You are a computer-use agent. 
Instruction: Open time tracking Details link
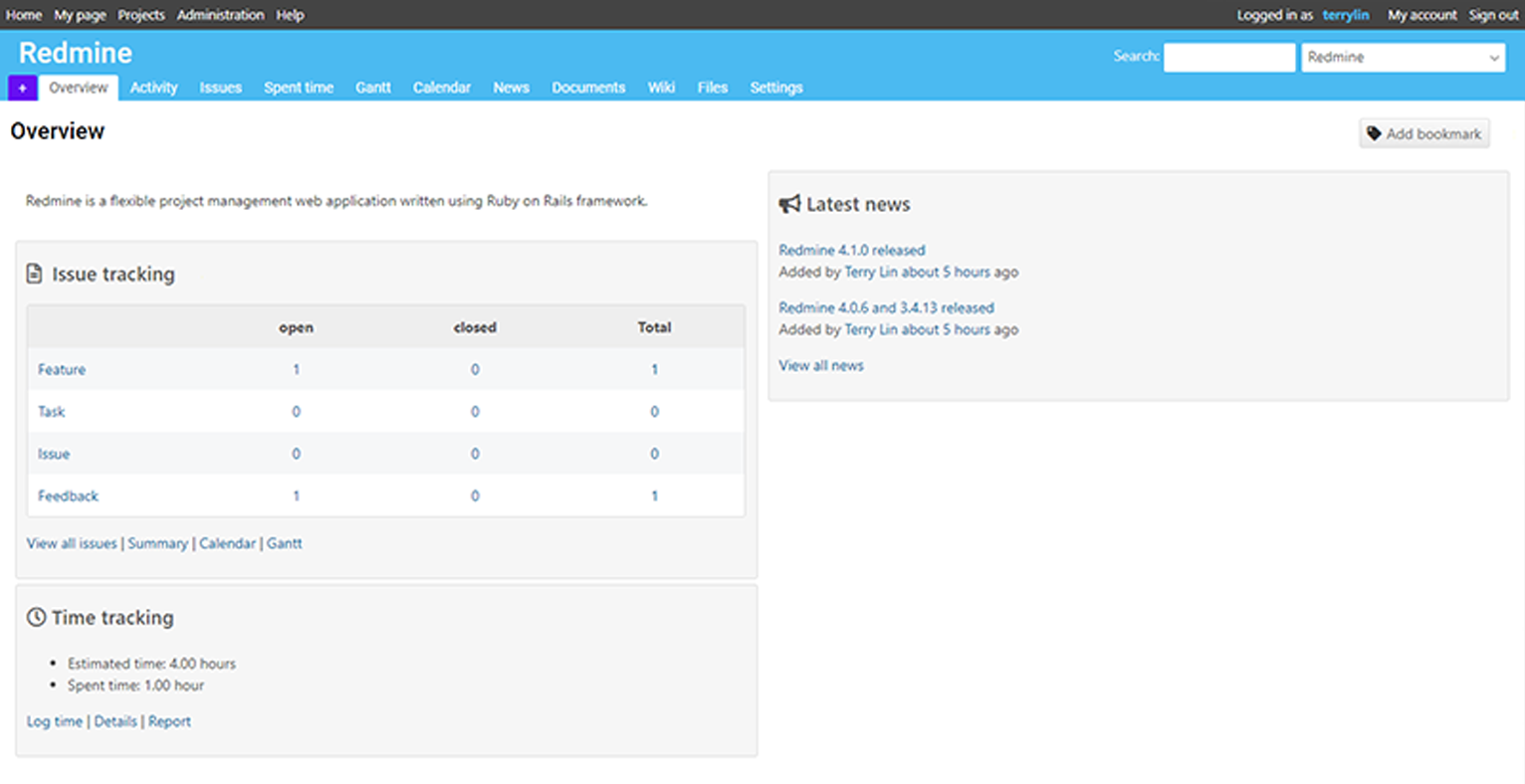(x=115, y=721)
